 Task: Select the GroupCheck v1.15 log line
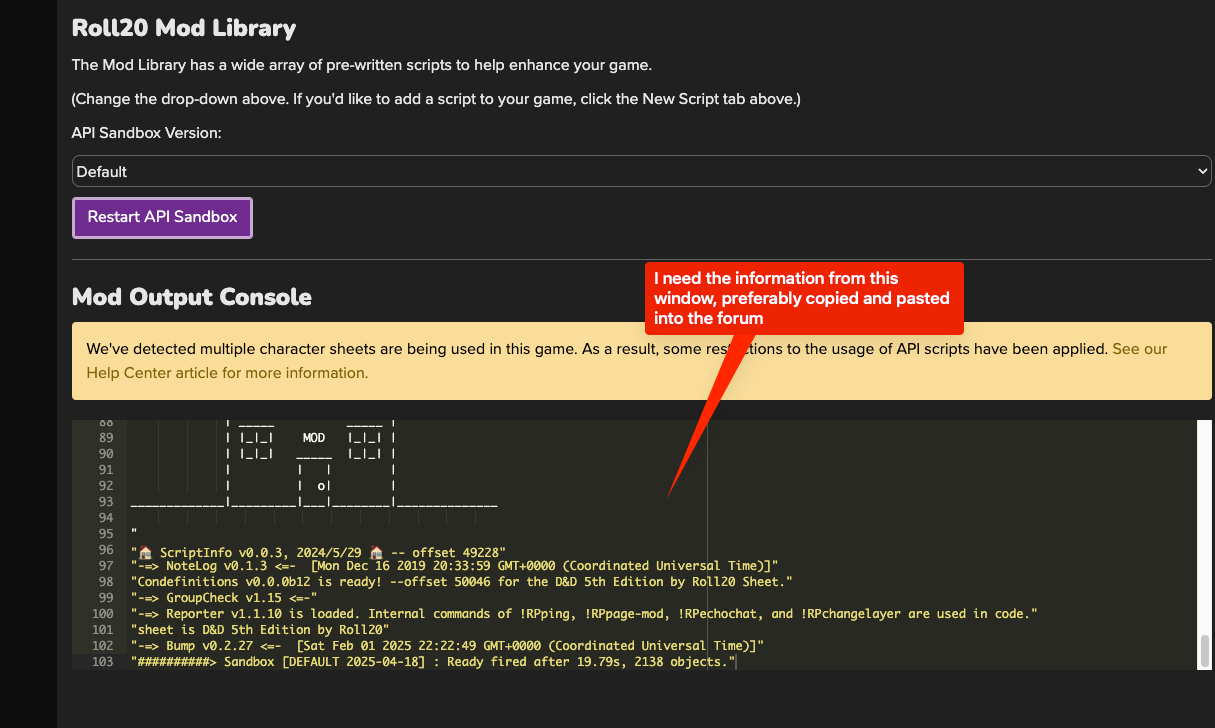224,598
